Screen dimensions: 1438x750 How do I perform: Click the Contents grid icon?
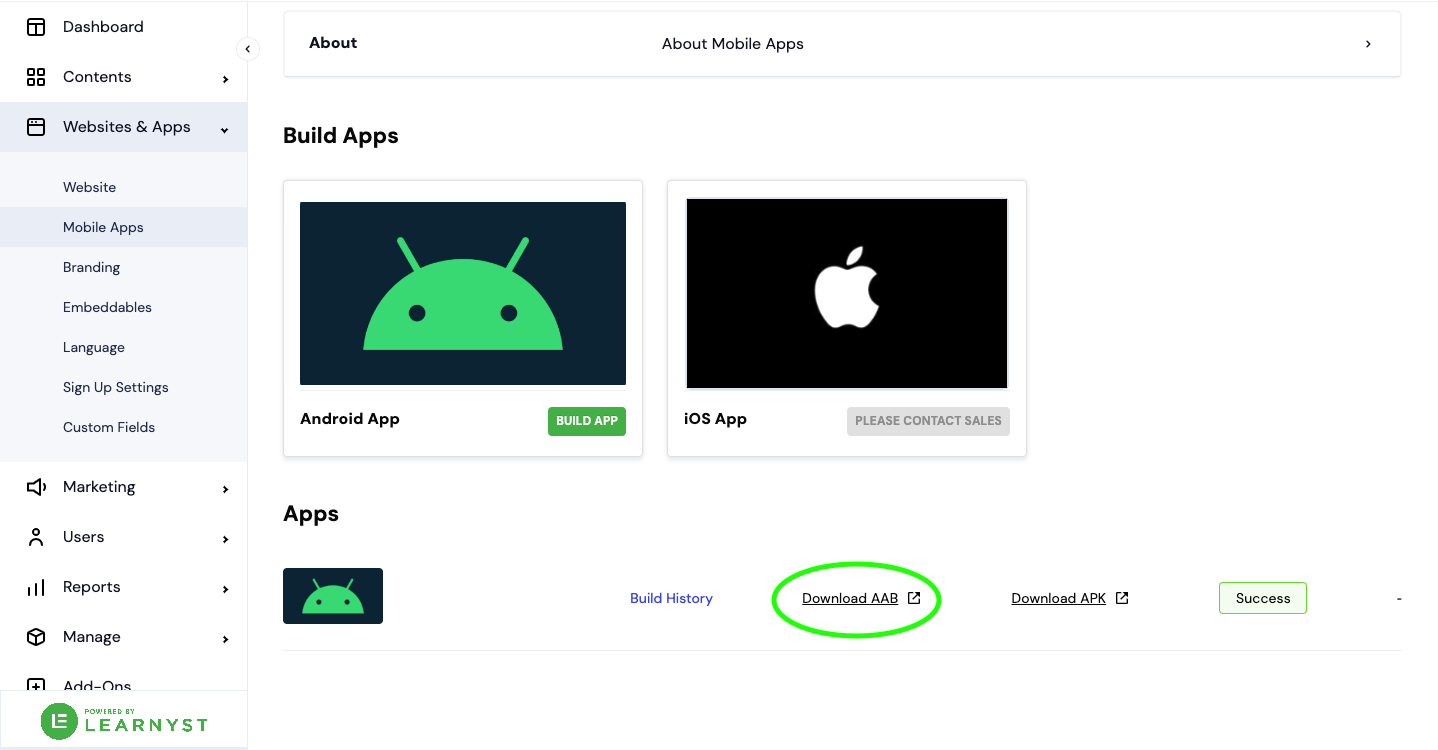pos(36,77)
